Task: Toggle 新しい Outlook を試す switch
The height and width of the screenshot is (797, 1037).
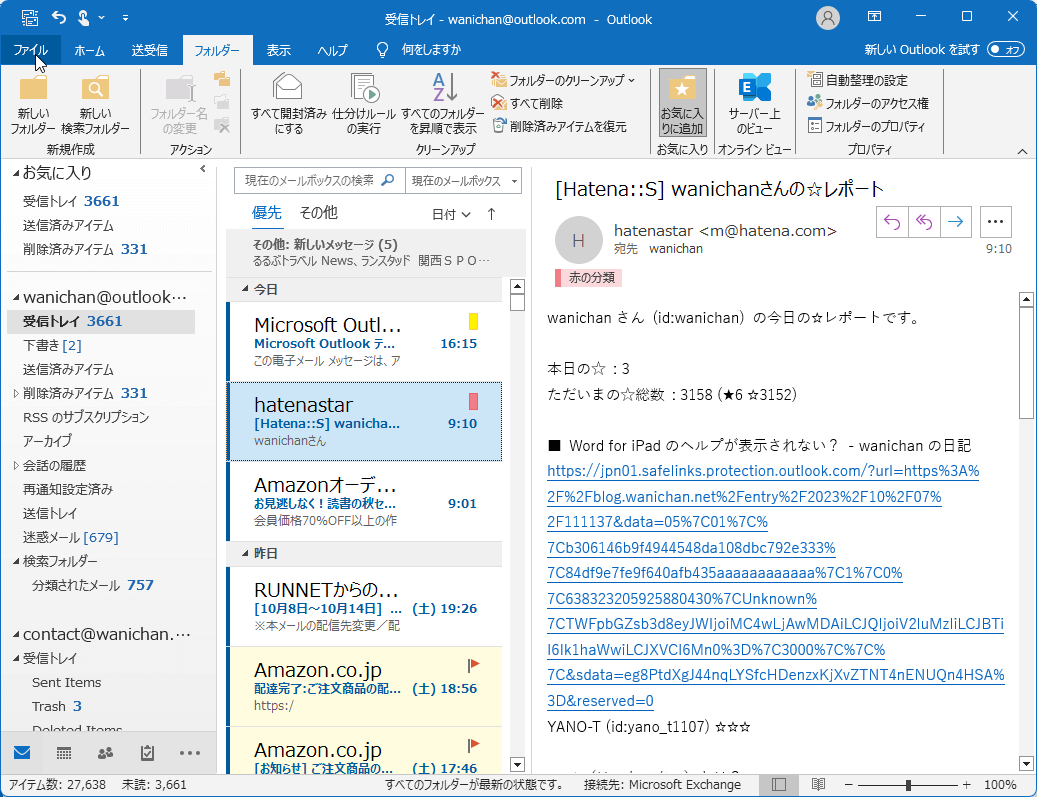Action: [x=1005, y=50]
